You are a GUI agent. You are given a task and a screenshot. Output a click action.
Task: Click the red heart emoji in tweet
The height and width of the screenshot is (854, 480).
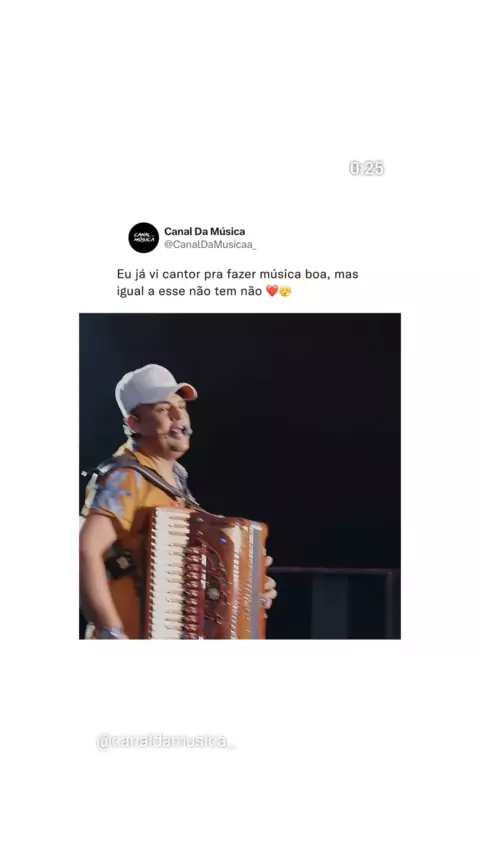pos(272,291)
